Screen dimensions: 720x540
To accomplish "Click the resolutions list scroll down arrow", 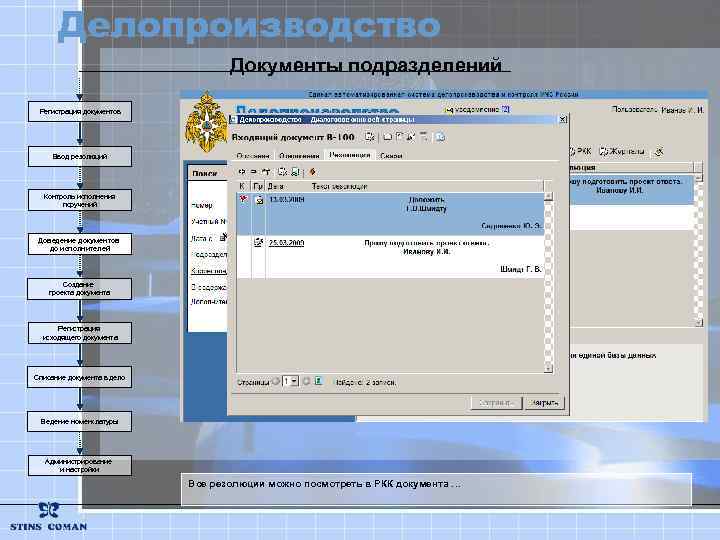I will [548, 368].
